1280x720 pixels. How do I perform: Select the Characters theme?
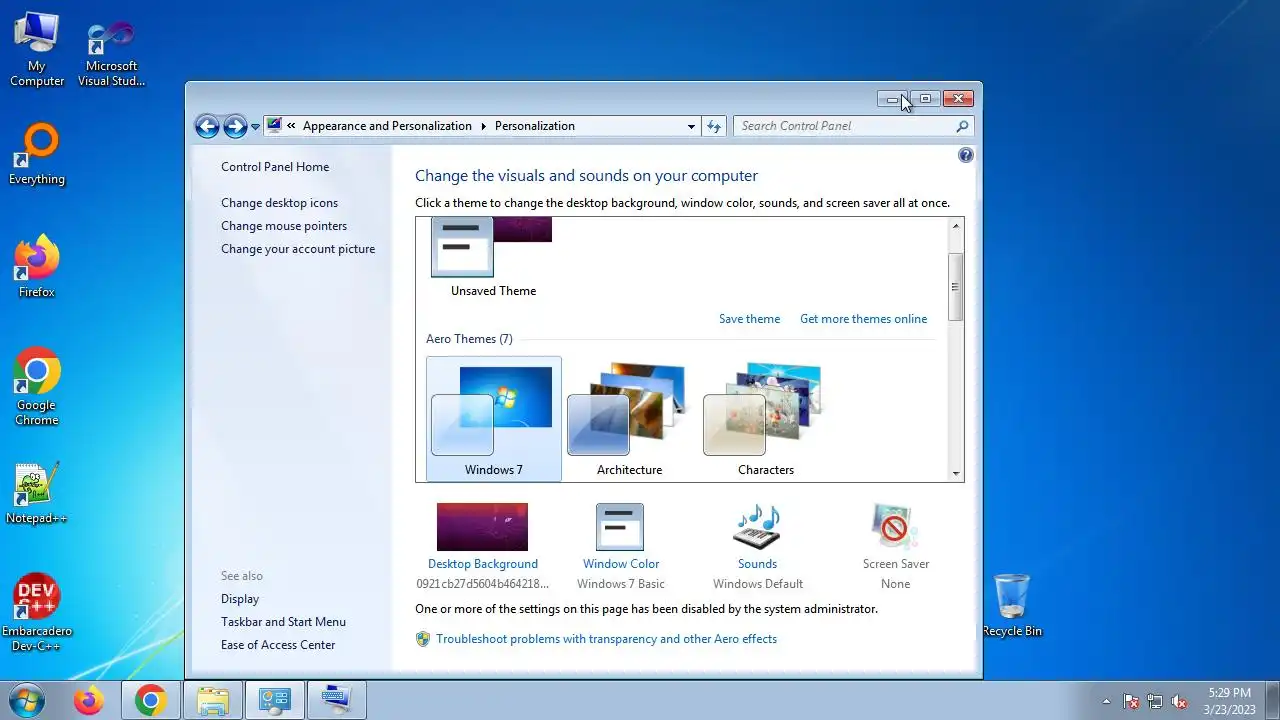pyautogui.click(x=766, y=419)
